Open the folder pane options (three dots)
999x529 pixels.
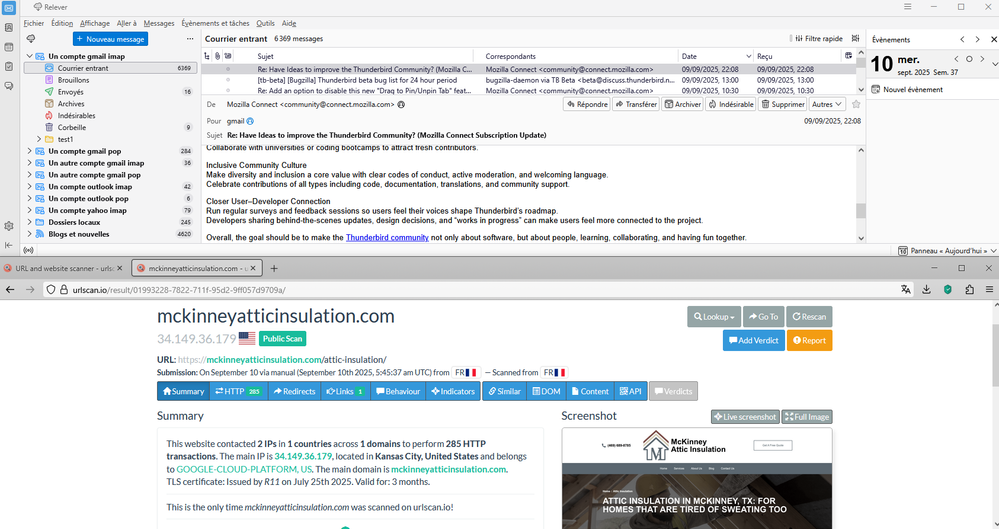pyautogui.click(x=190, y=39)
